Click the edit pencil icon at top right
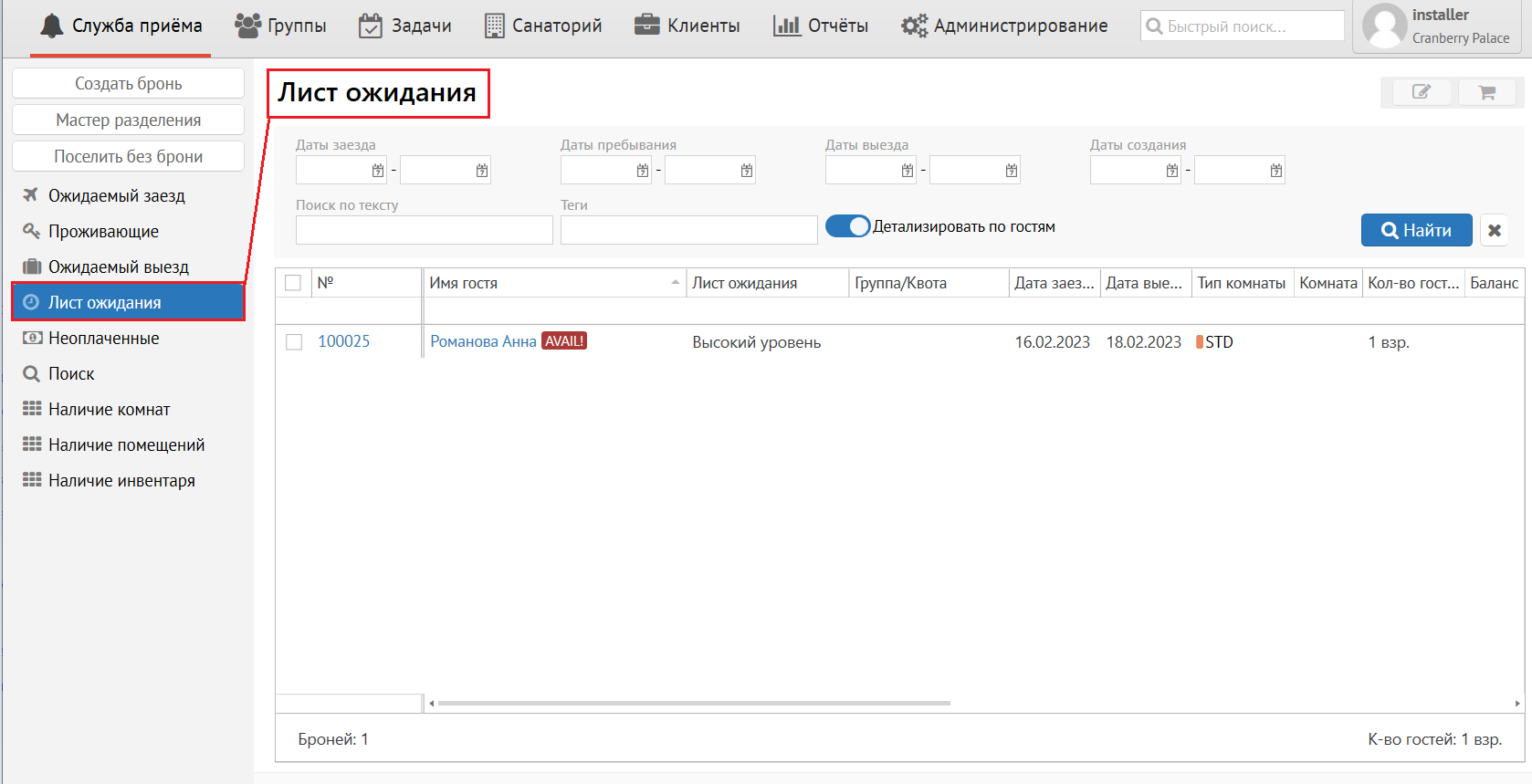Image resolution: width=1532 pixels, height=784 pixels. [1421, 92]
